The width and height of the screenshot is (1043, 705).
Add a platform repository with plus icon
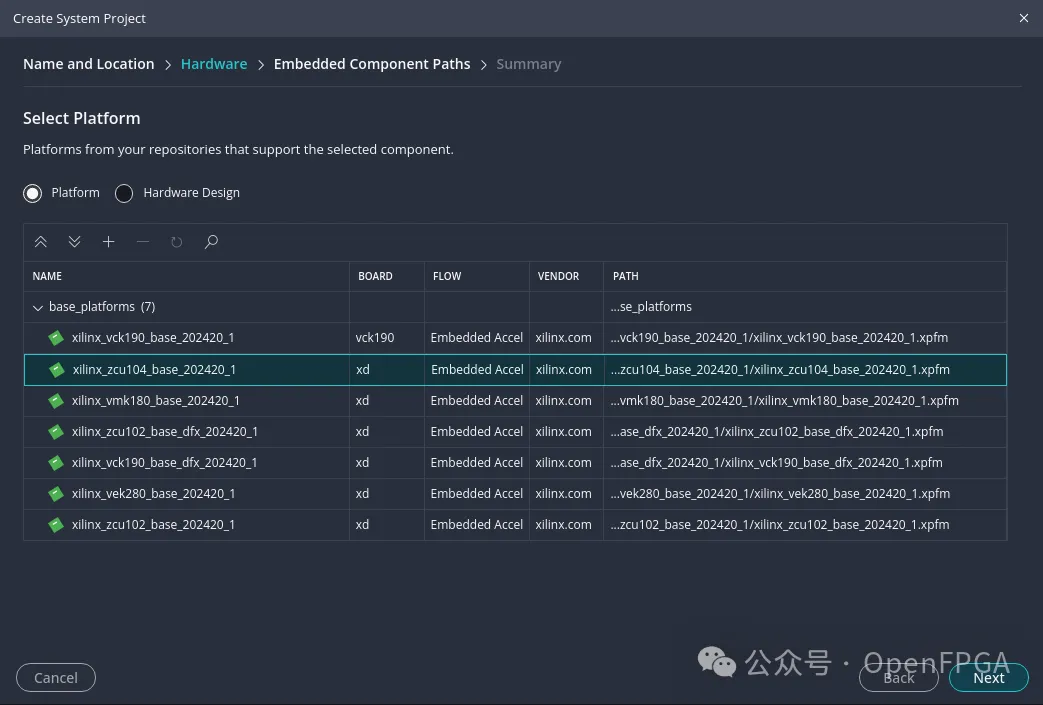(108, 241)
